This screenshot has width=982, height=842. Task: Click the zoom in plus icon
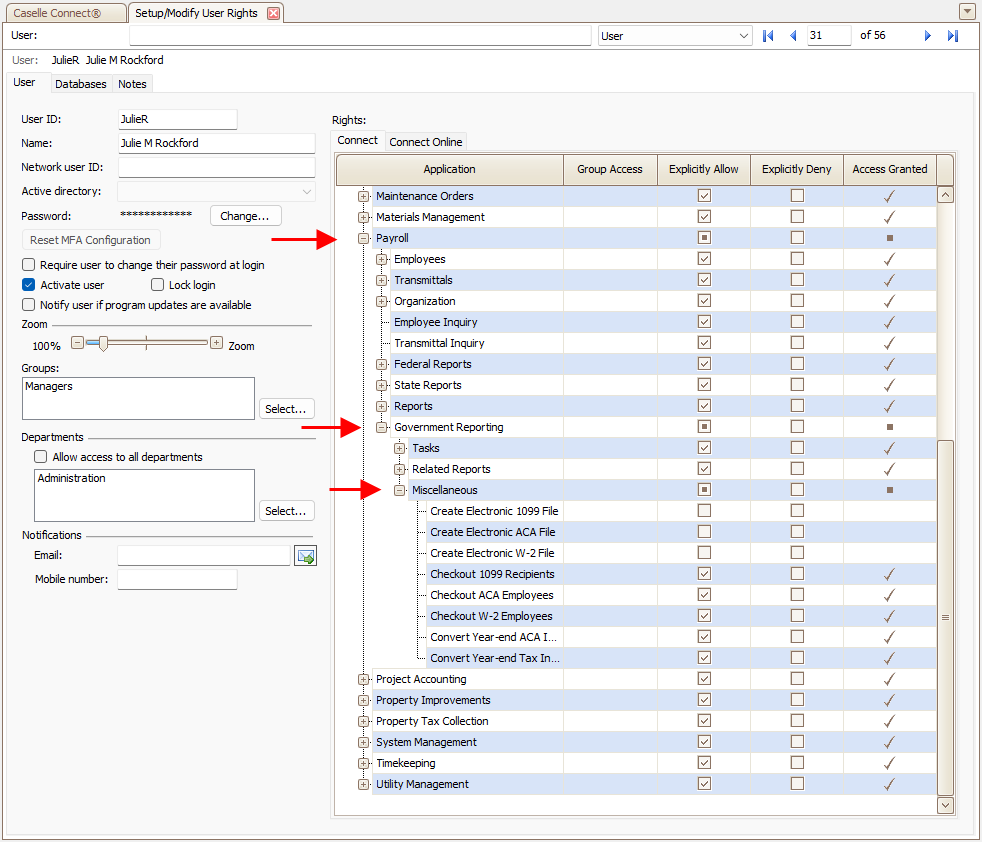tap(216, 343)
